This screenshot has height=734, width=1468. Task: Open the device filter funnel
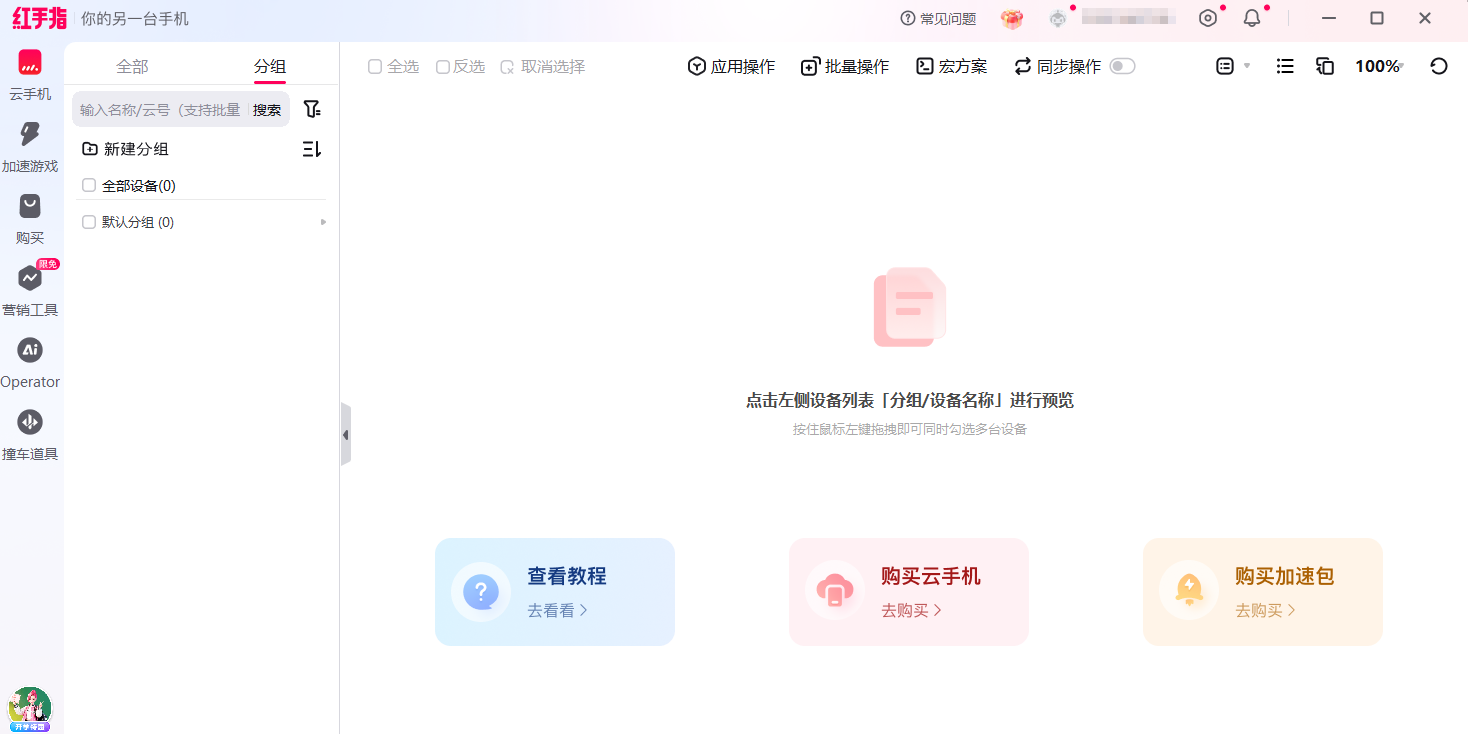pyautogui.click(x=312, y=109)
